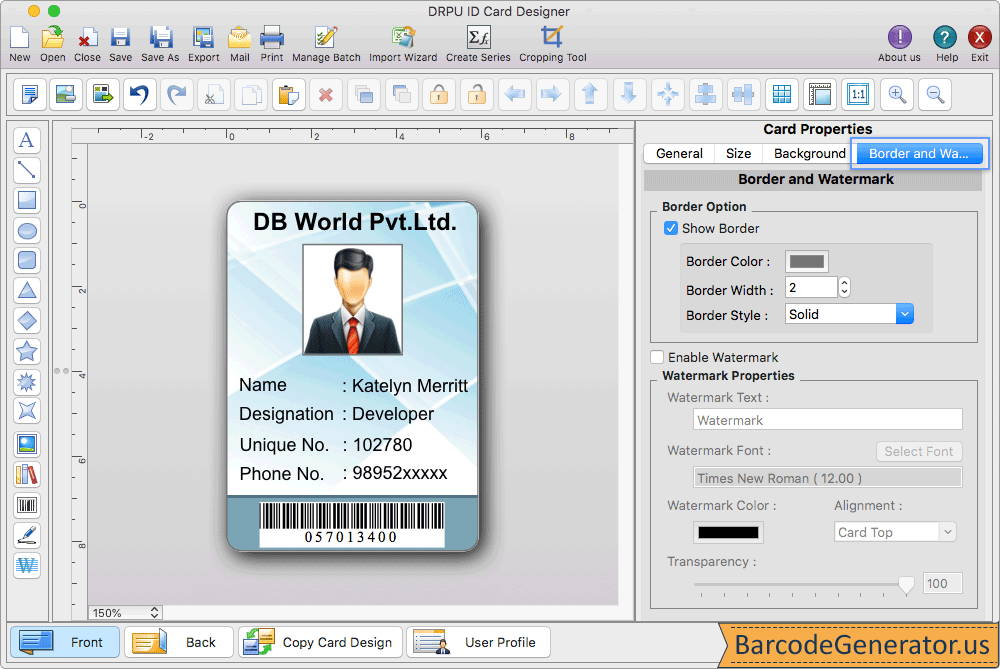Switch to the Size tab
Screen dimensions: 1000x669
(x=739, y=154)
